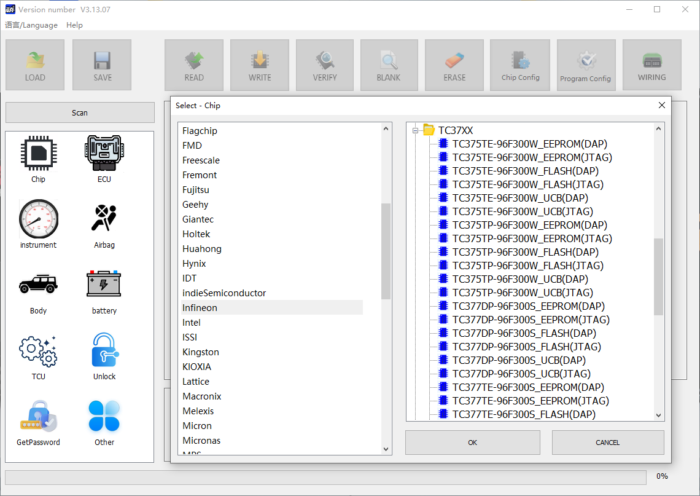The height and width of the screenshot is (496, 700).
Task: Select TC375TE-96F300W_UCB(DAP) chip
Action: 520,198
